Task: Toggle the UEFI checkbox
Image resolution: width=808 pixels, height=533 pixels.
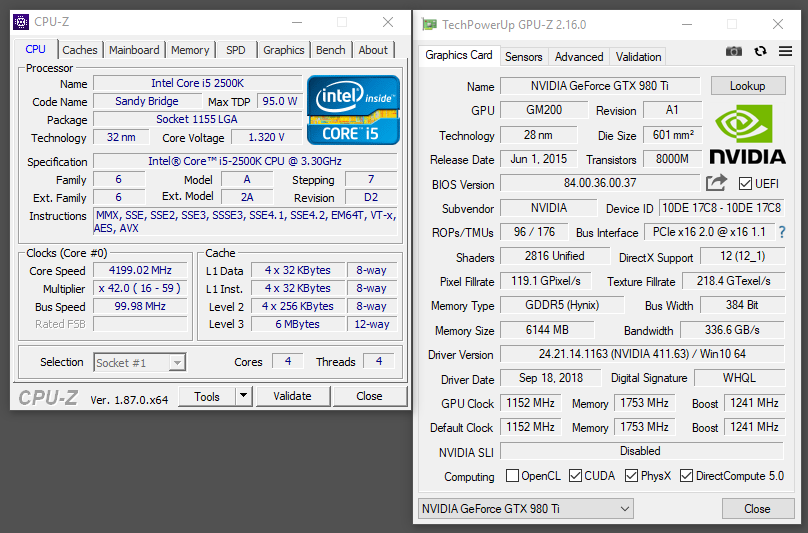Action: tap(745, 184)
